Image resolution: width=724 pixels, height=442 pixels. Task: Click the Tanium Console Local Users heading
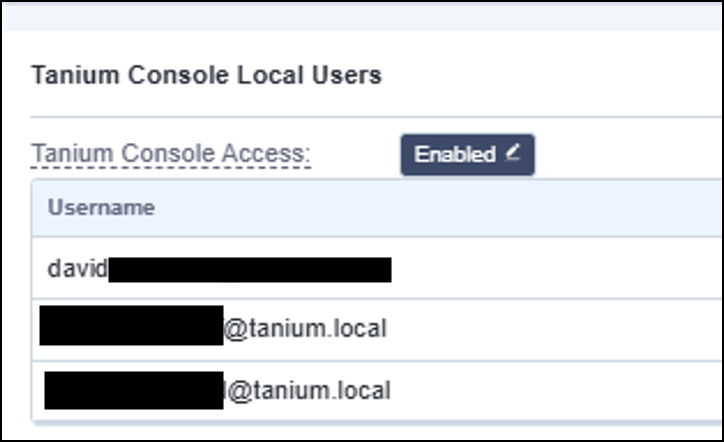(x=206, y=76)
